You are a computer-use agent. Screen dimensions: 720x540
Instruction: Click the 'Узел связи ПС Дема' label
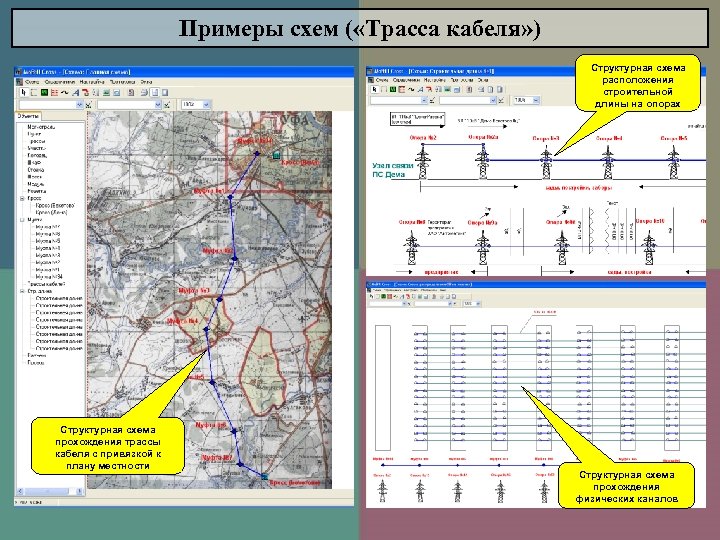pos(392,170)
